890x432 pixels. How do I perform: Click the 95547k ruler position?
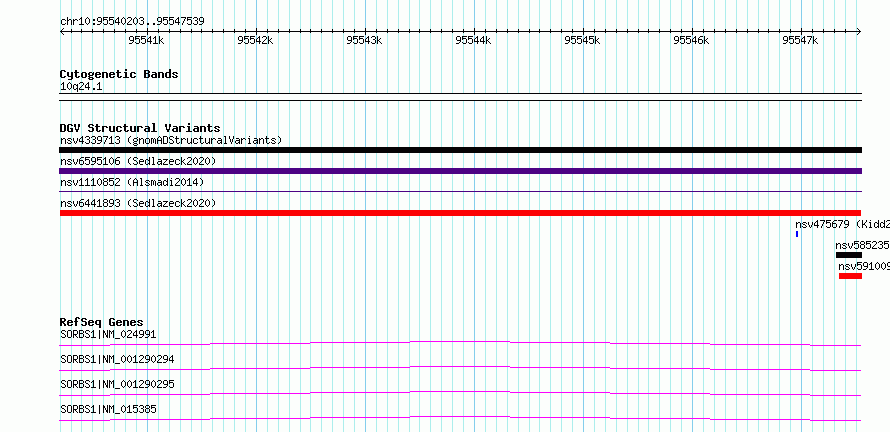point(800,40)
